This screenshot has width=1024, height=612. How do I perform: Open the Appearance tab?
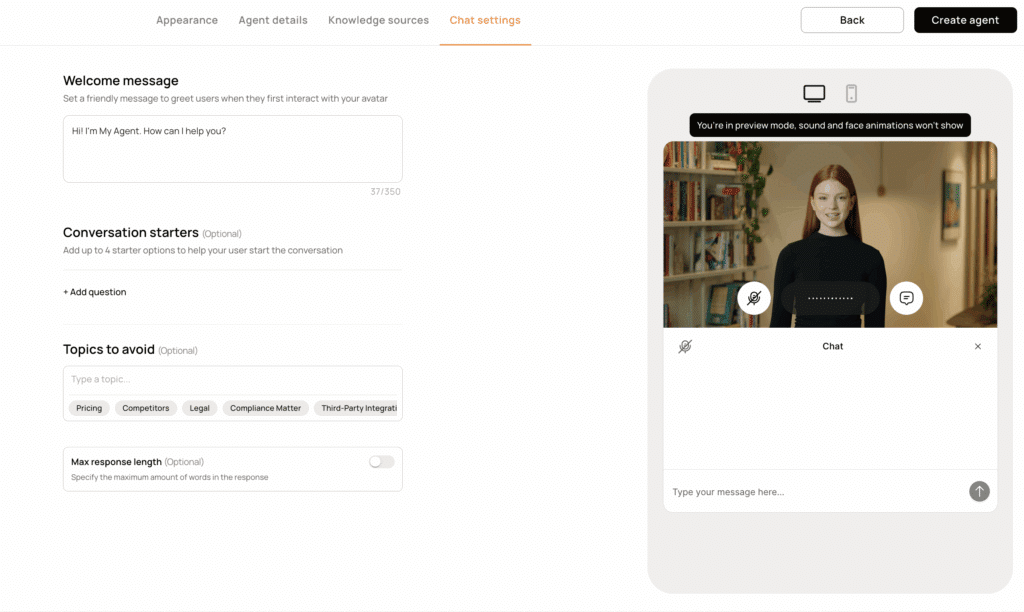[x=187, y=20]
